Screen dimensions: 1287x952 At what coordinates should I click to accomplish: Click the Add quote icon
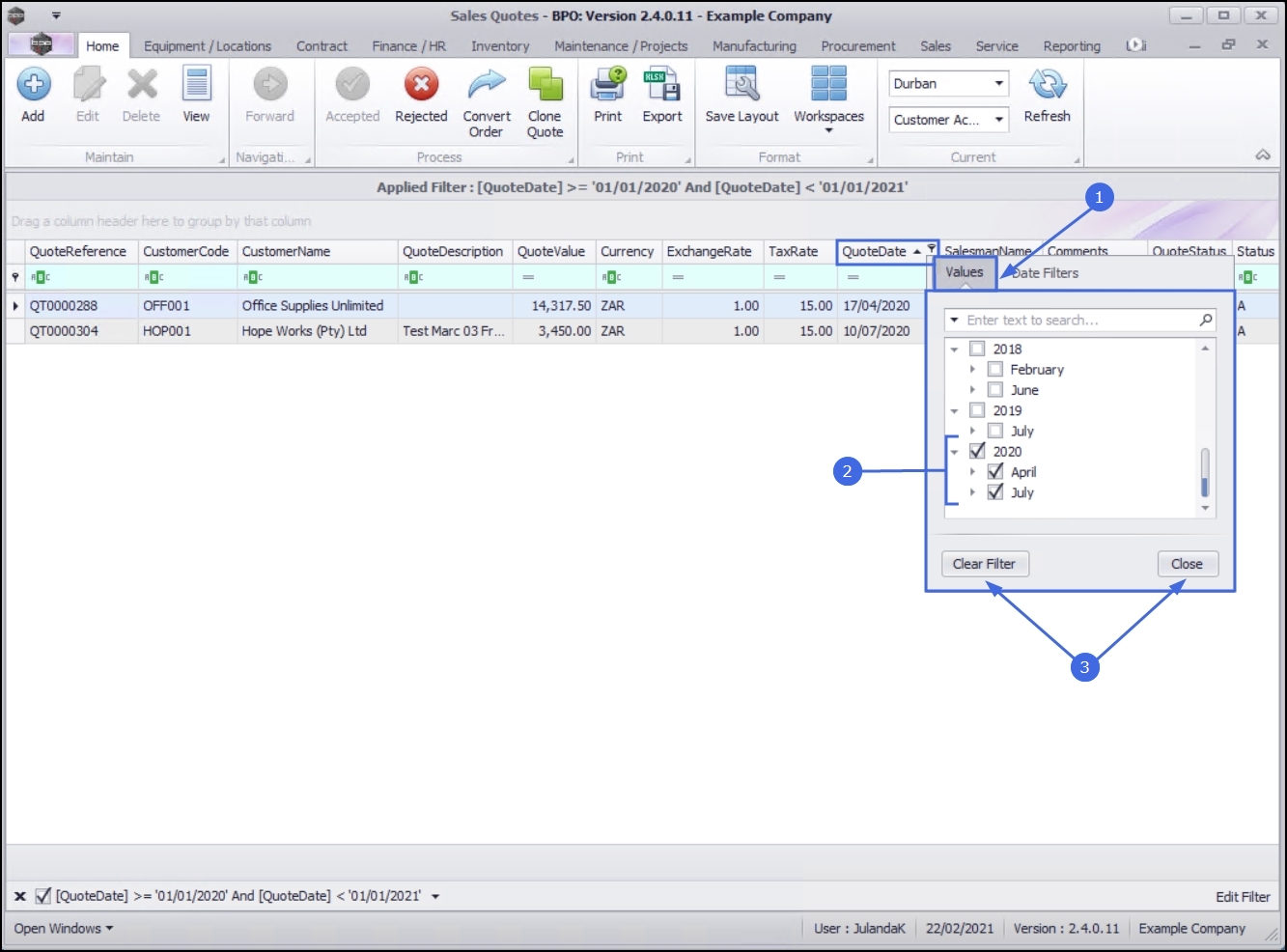tap(33, 85)
